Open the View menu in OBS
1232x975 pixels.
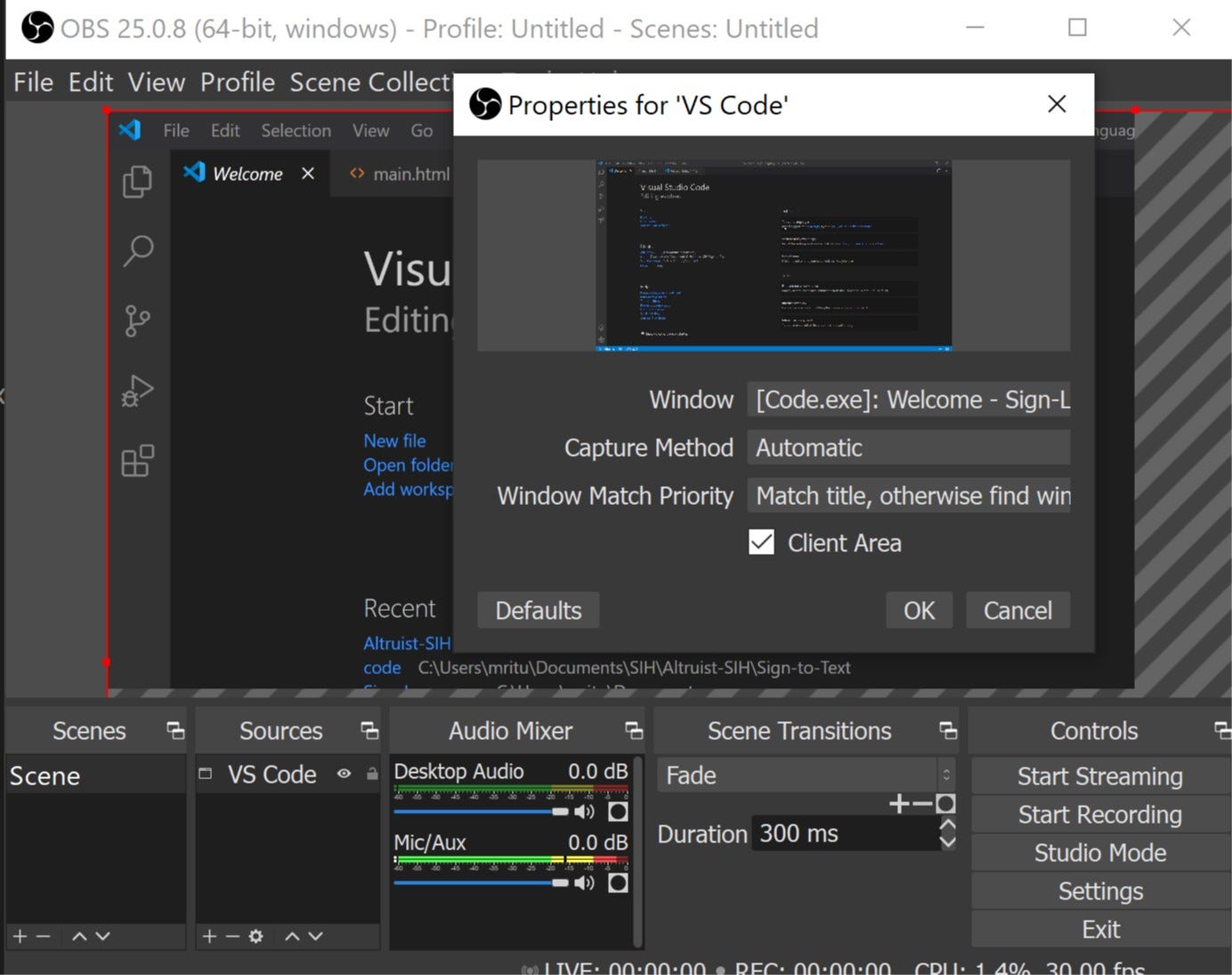coord(157,82)
